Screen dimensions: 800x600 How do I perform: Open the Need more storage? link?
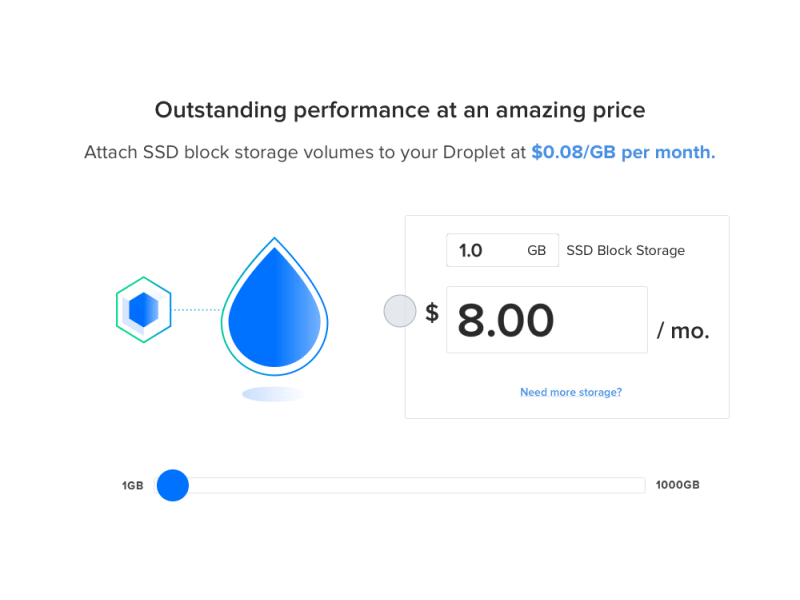pos(571,392)
